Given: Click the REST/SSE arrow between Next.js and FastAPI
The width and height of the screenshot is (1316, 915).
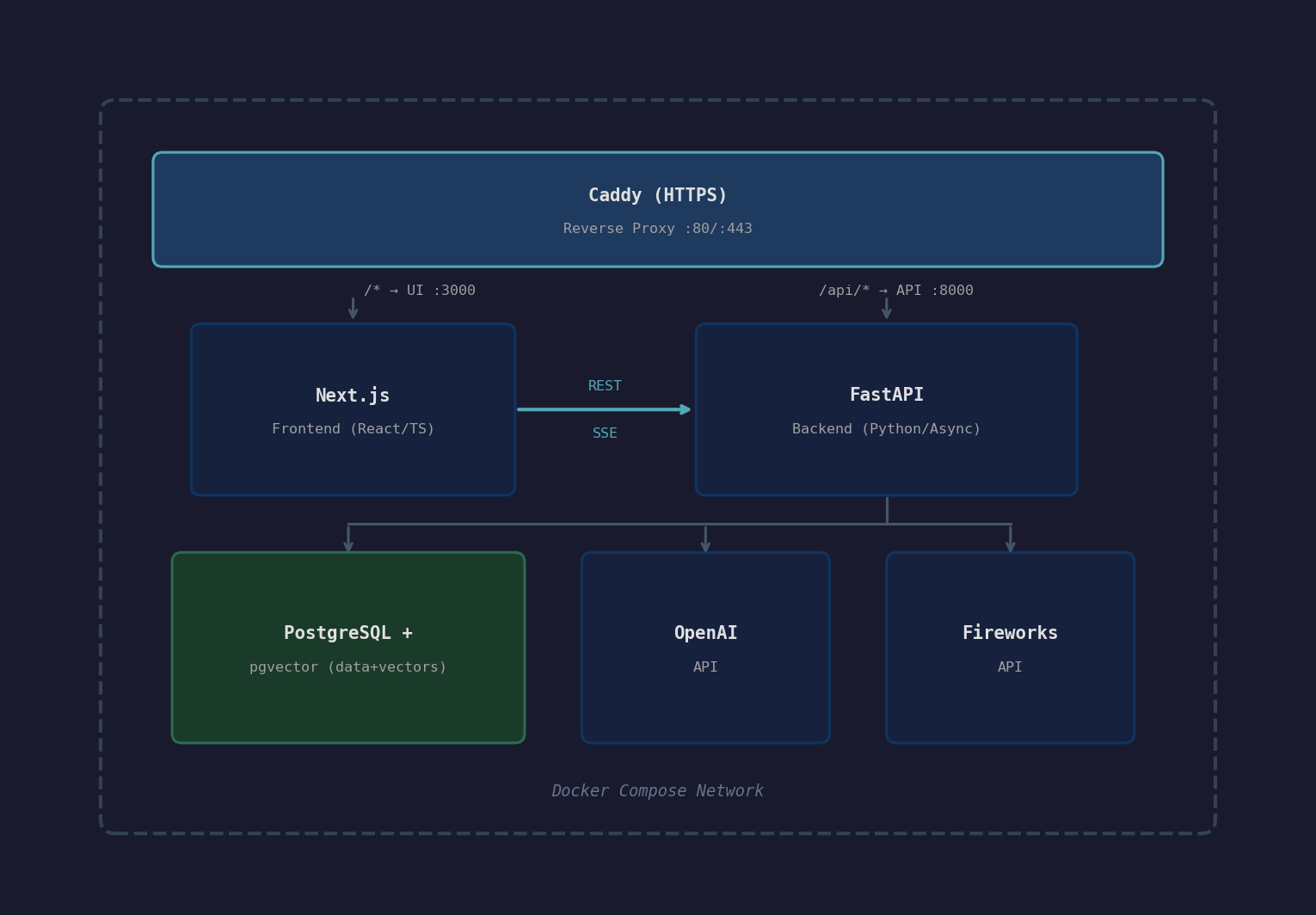Looking at the screenshot, I should click(x=605, y=409).
